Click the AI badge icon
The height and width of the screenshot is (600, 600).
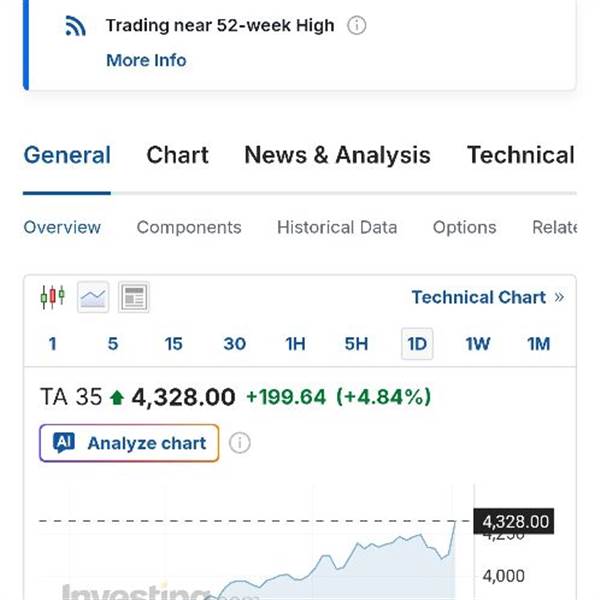64,443
